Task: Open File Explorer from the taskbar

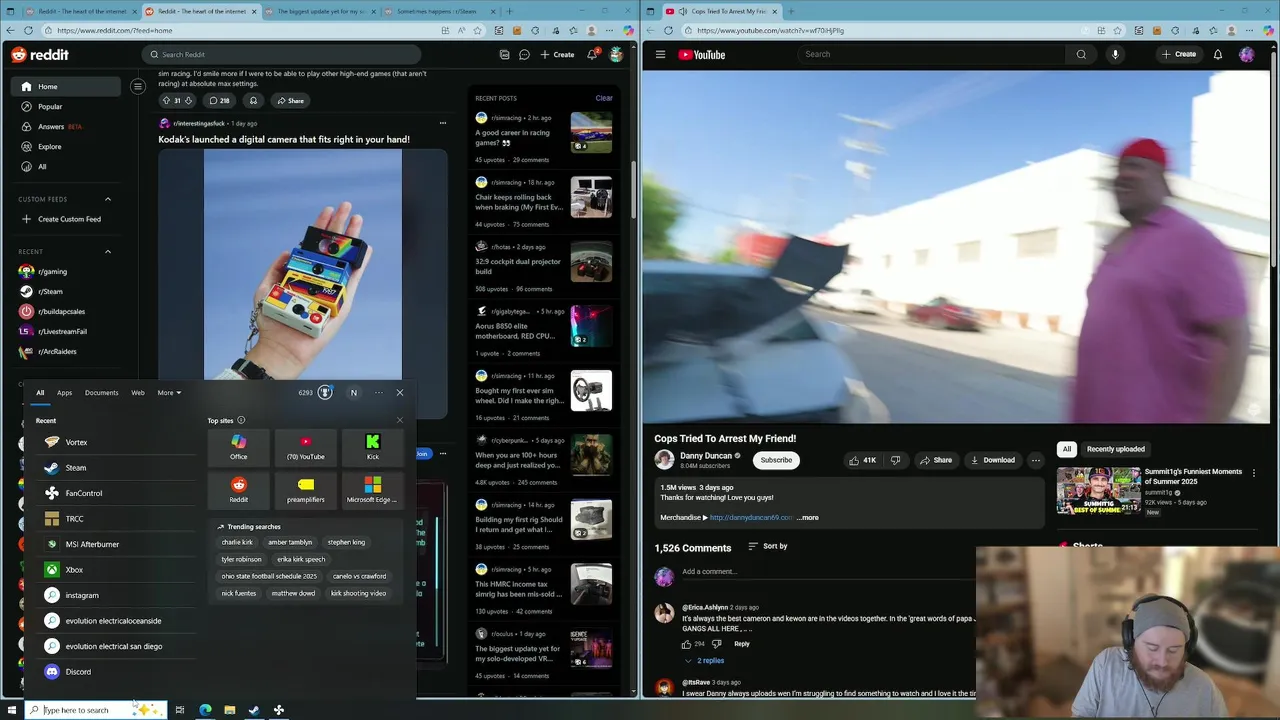Action: 230,710
